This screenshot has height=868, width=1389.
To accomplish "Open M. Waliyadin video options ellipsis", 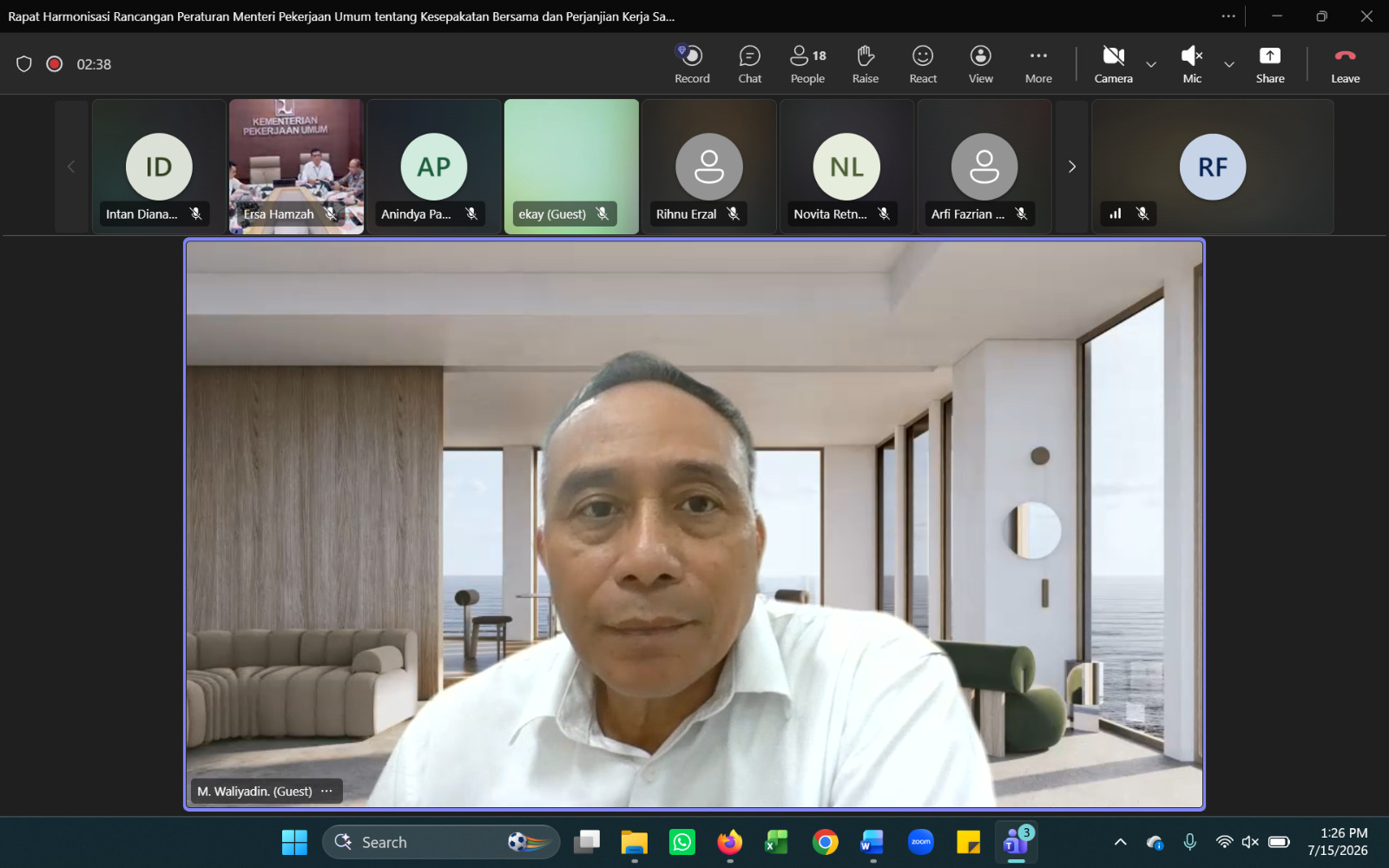I will pos(326,791).
